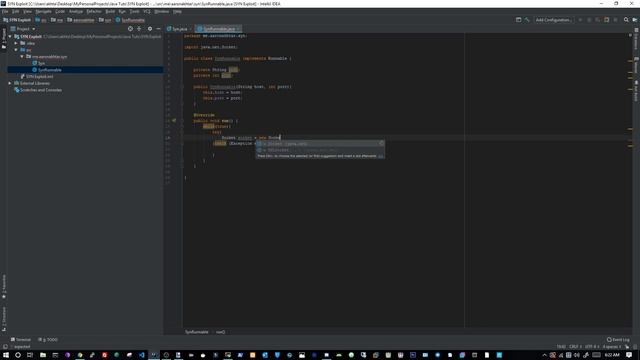This screenshot has height=360, width=640.
Task: Open the Build menu
Action: (110, 11)
